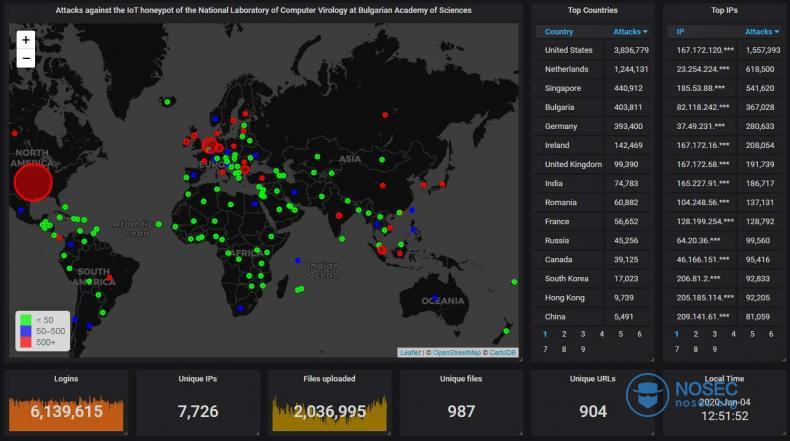Click the Unique files value 987
The width and height of the screenshot is (790, 441).
[461, 411]
